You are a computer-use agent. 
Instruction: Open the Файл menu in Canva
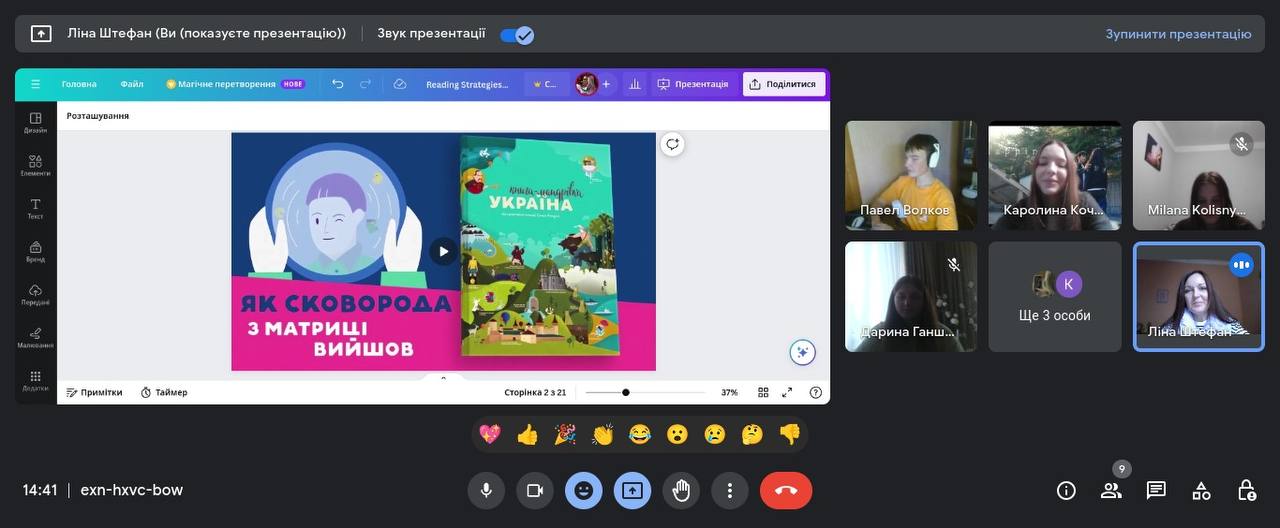(x=132, y=84)
